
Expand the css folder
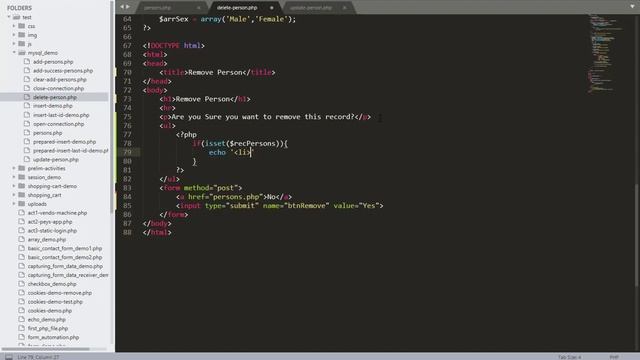coord(14,26)
